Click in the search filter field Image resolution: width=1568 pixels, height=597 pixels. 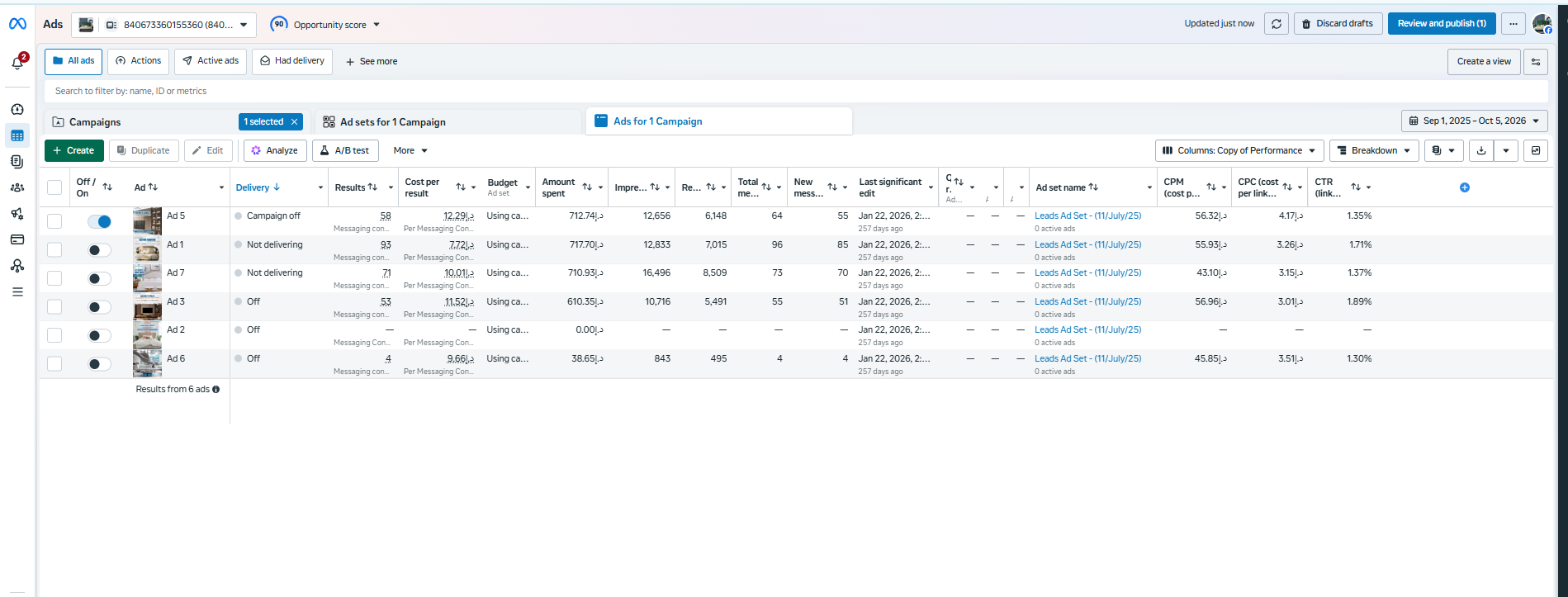[796, 91]
